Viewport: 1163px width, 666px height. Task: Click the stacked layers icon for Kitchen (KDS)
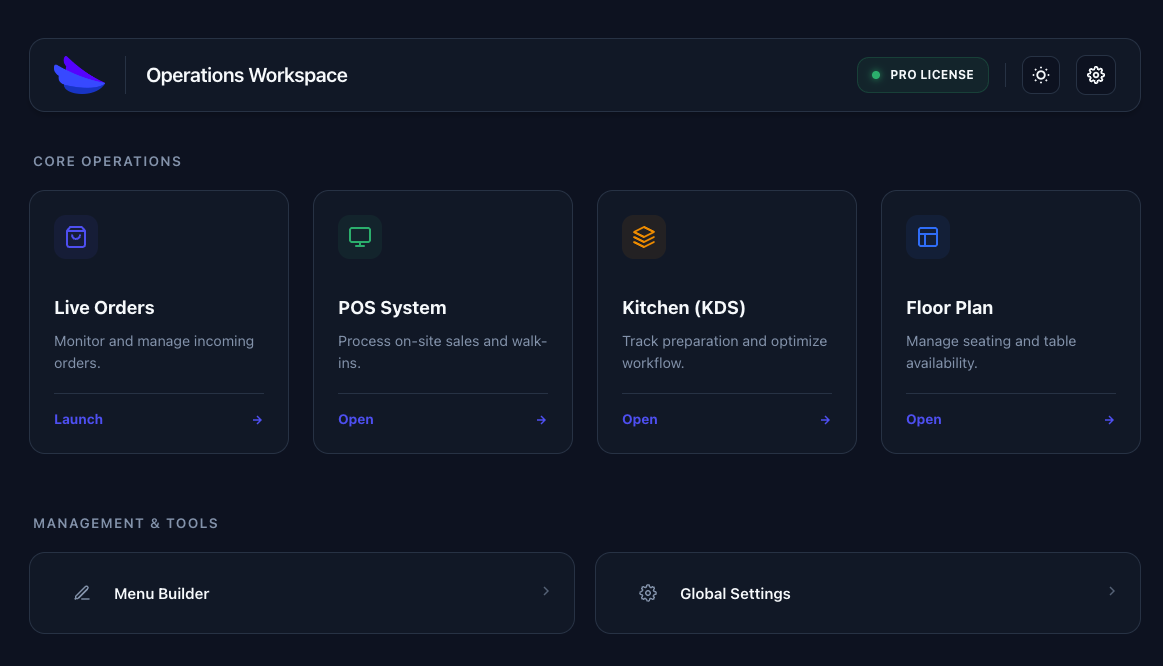click(x=644, y=237)
